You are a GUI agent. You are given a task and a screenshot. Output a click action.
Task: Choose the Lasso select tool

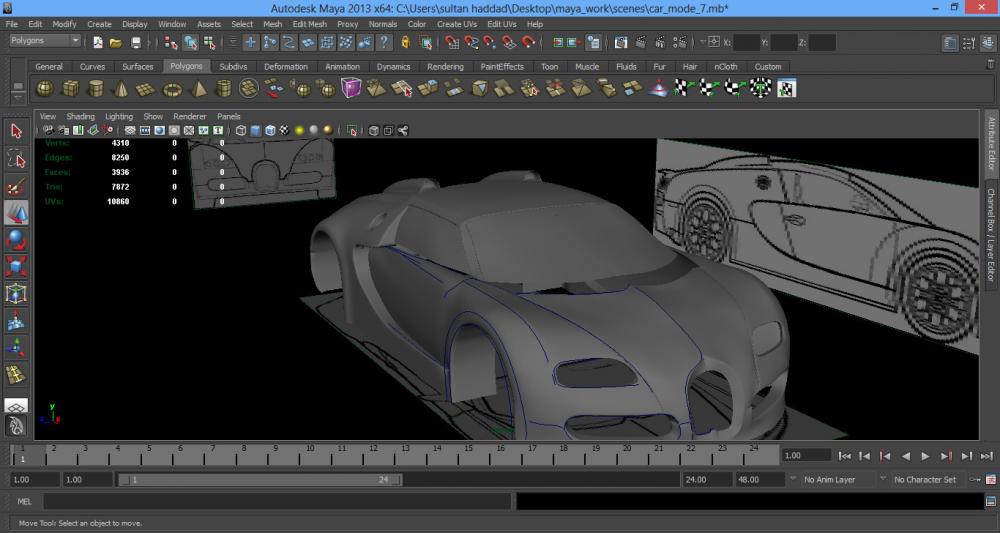click(16, 159)
